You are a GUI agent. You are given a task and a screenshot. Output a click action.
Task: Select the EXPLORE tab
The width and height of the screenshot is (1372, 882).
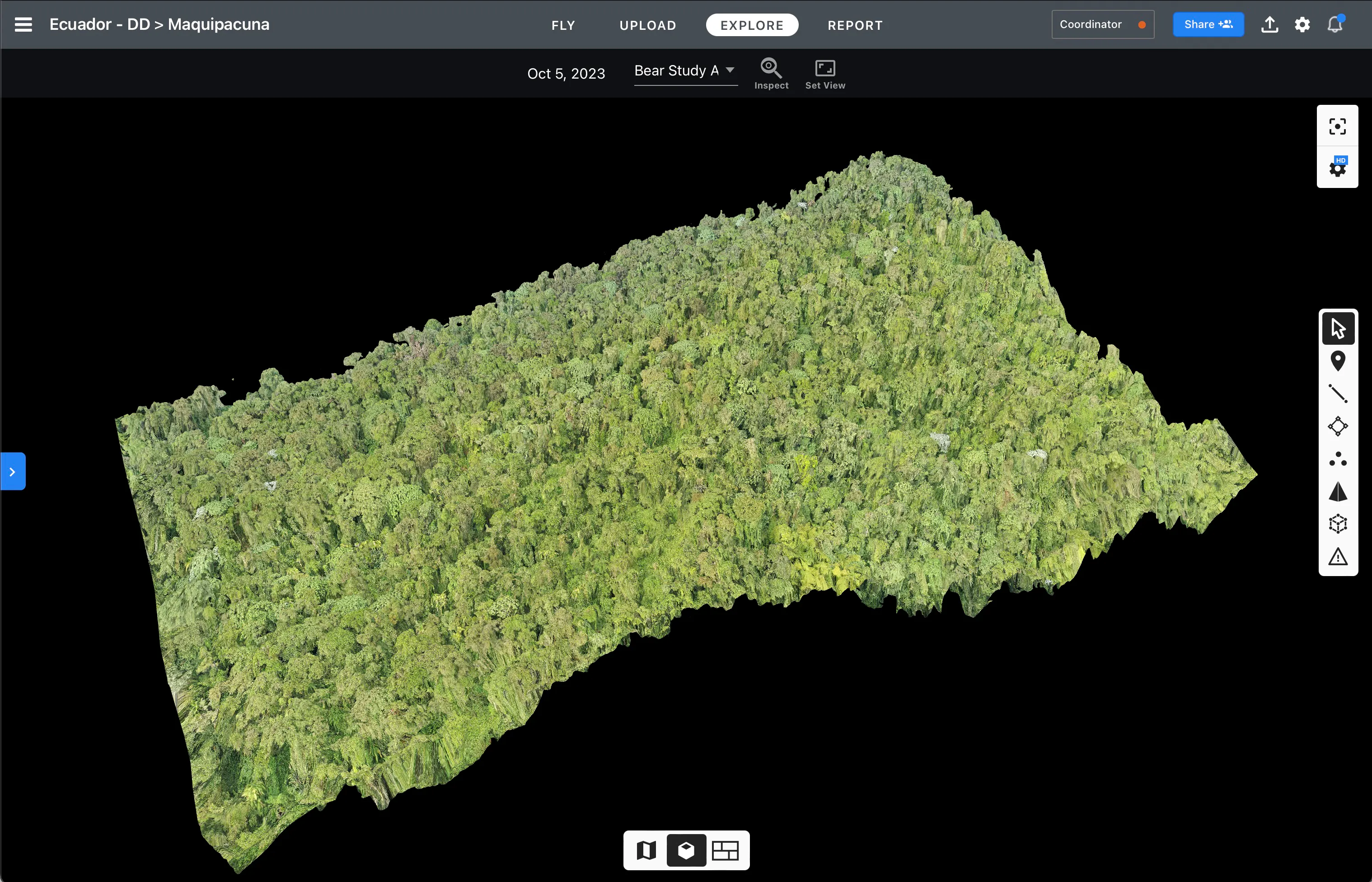pos(752,25)
